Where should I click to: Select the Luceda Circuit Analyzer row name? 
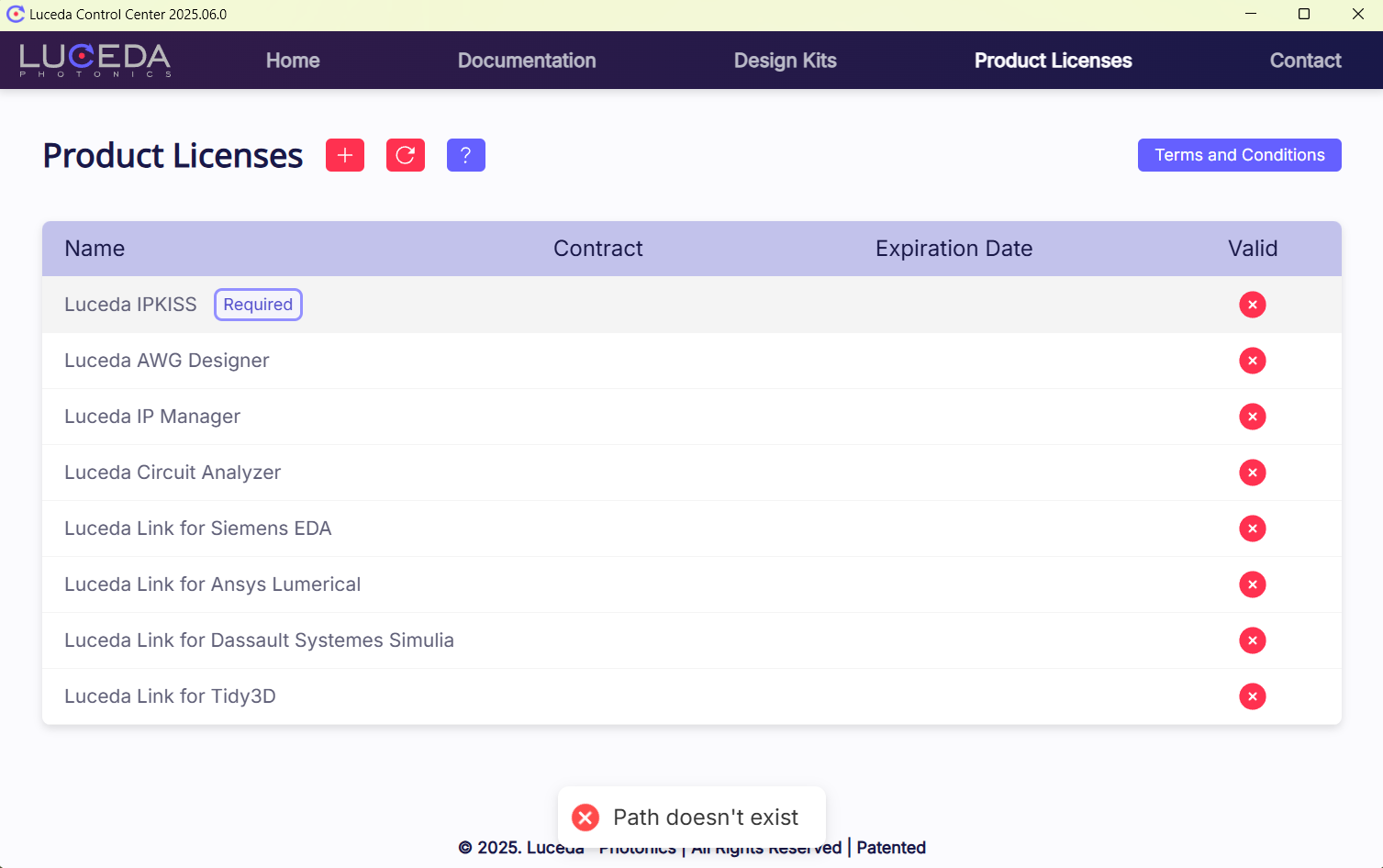[x=173, y=473]
